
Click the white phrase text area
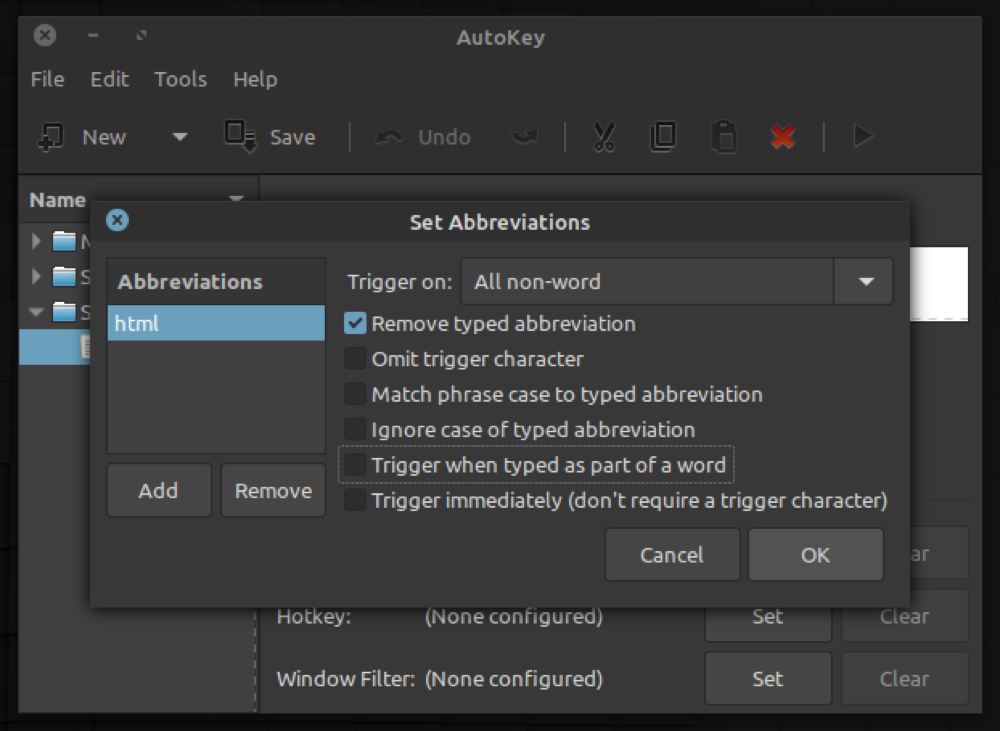939,283
